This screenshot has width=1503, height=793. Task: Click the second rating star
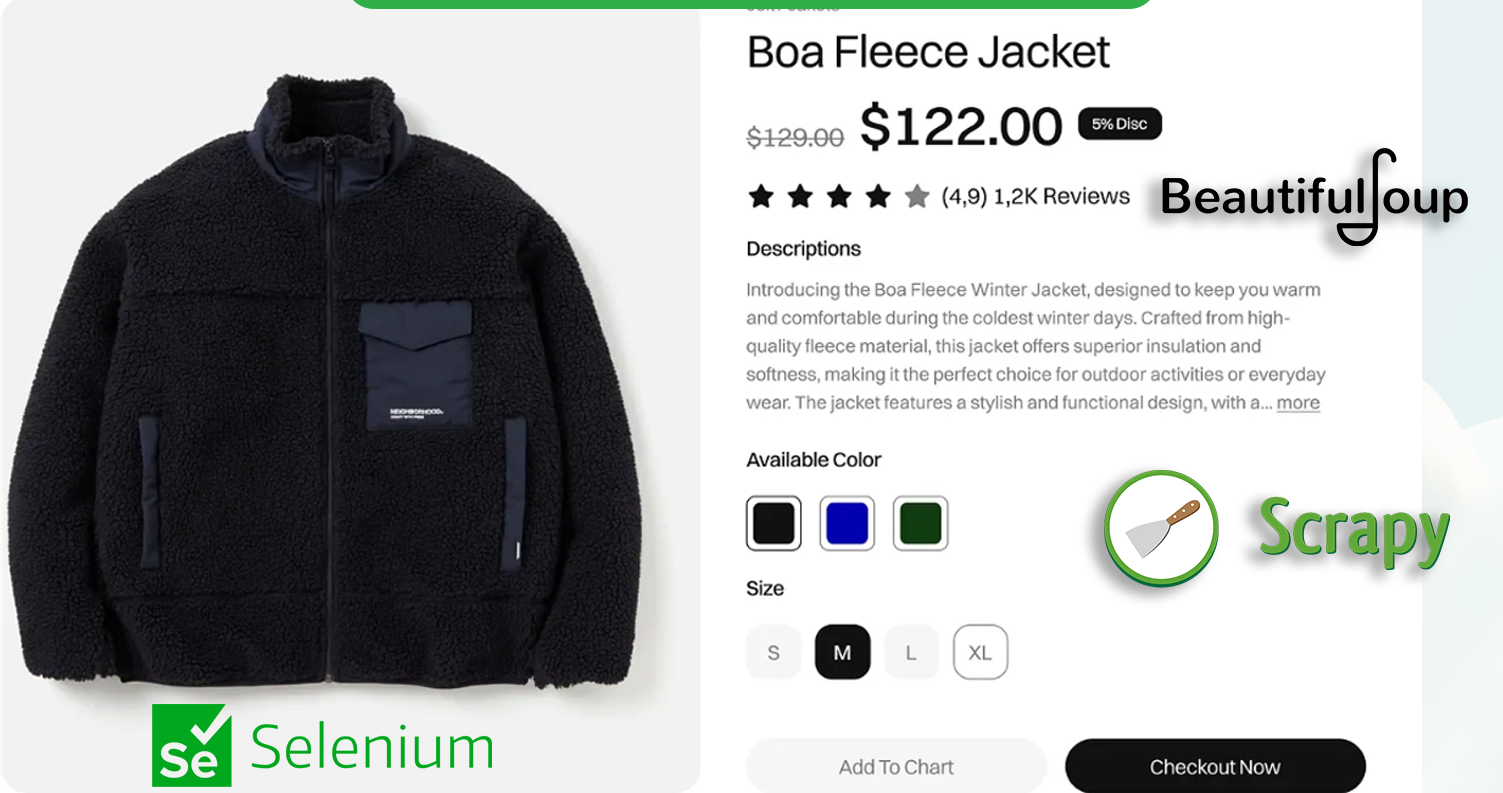tap(800, 197)
